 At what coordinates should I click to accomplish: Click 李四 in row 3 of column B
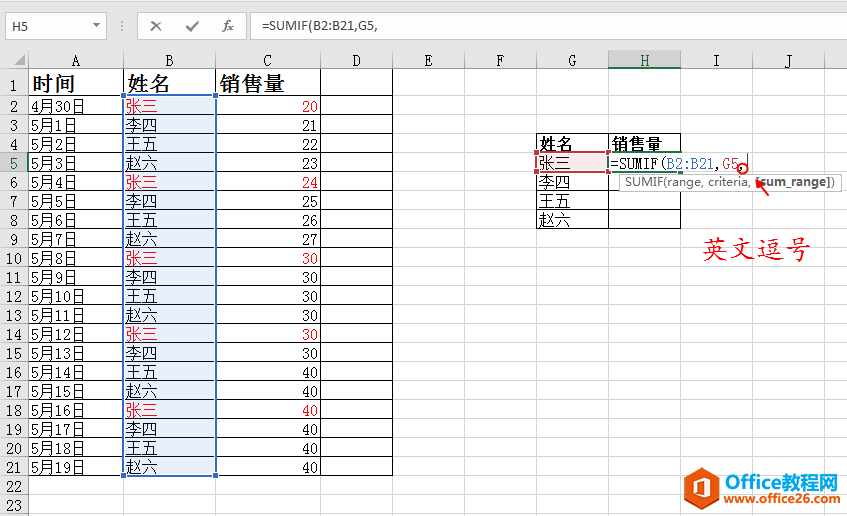(169, 125)
